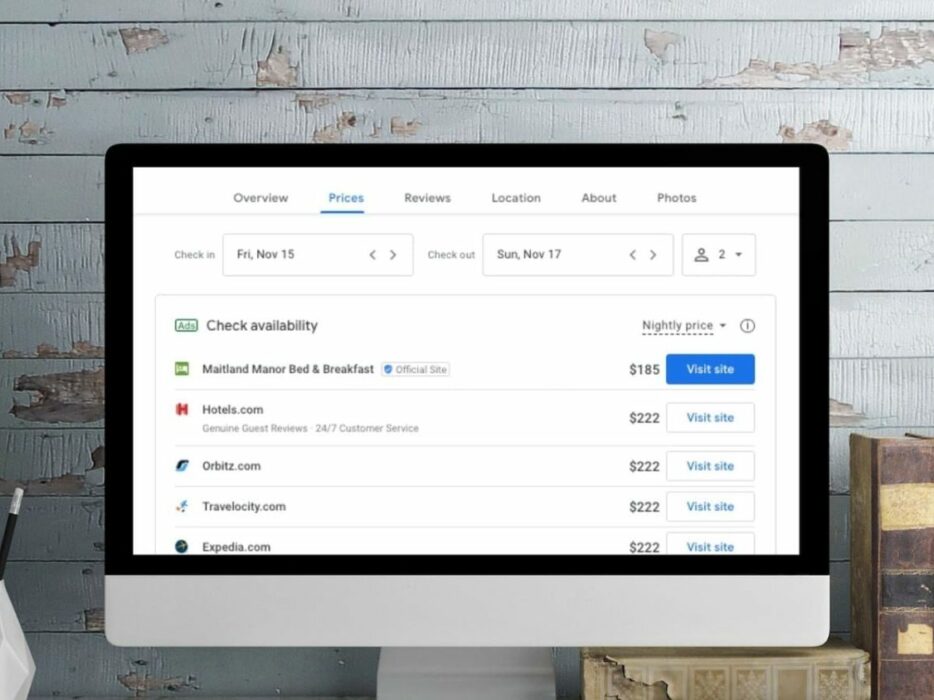934x700 pixels.
Task: Switch to the Photos tab
Action: (676, 198)
